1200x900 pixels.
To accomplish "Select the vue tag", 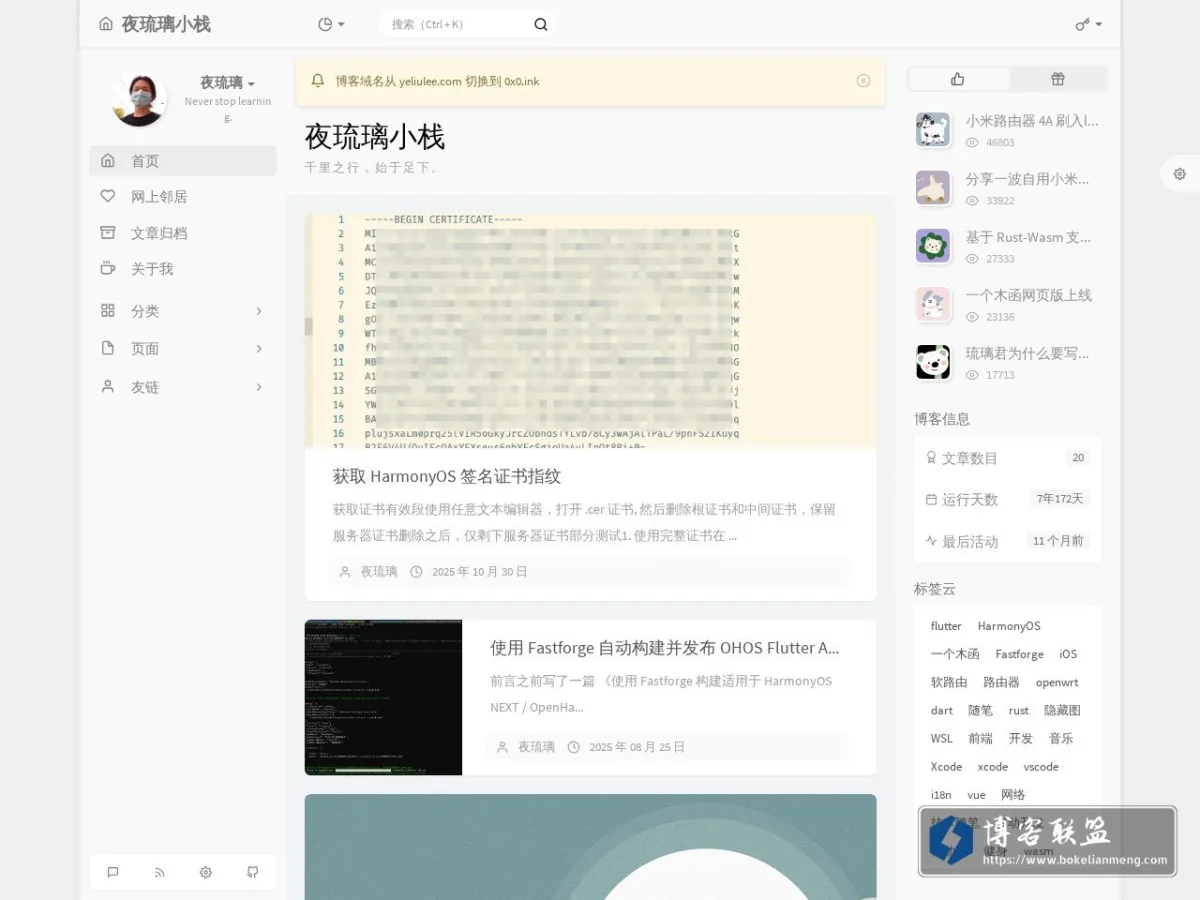I will click(977, 794).
